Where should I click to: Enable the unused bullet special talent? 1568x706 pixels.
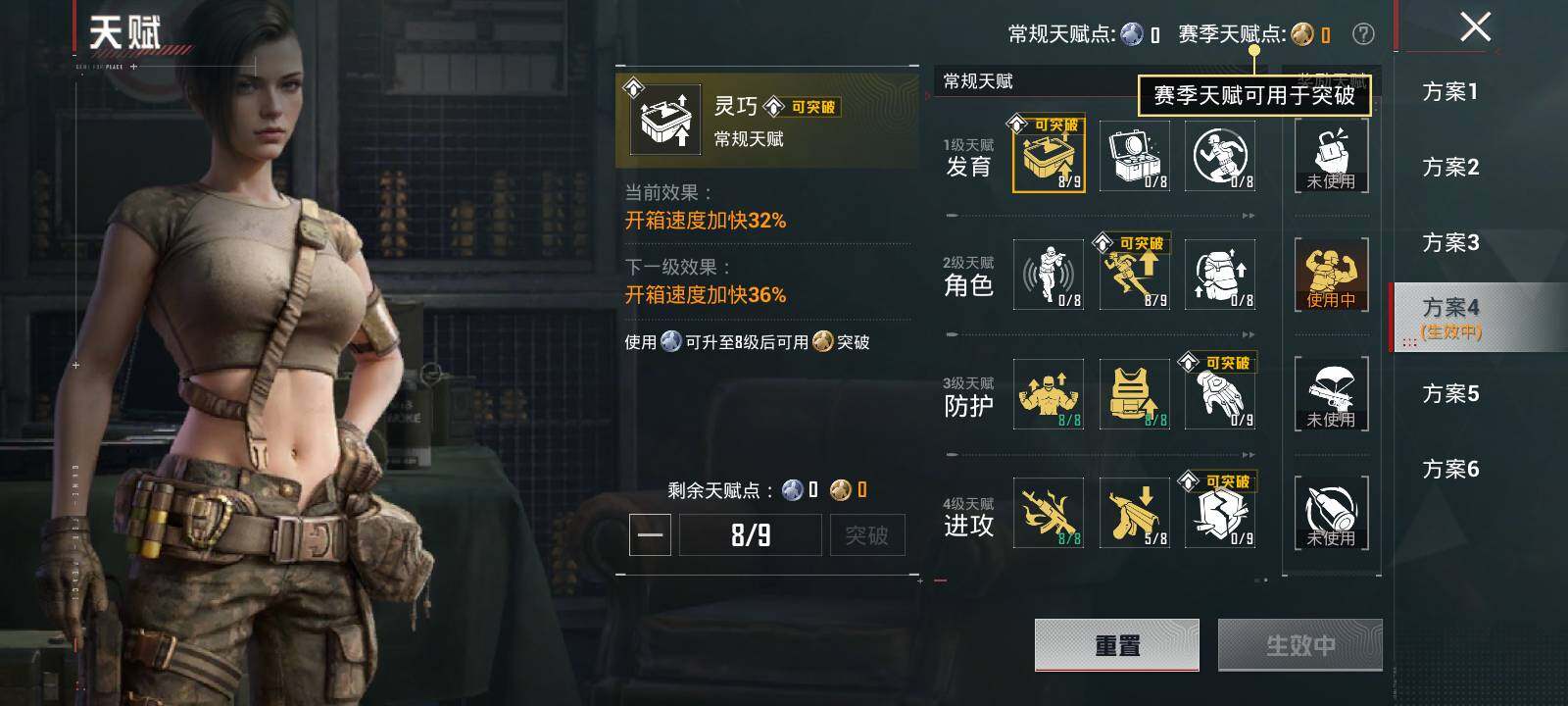tap(1331, 513)
